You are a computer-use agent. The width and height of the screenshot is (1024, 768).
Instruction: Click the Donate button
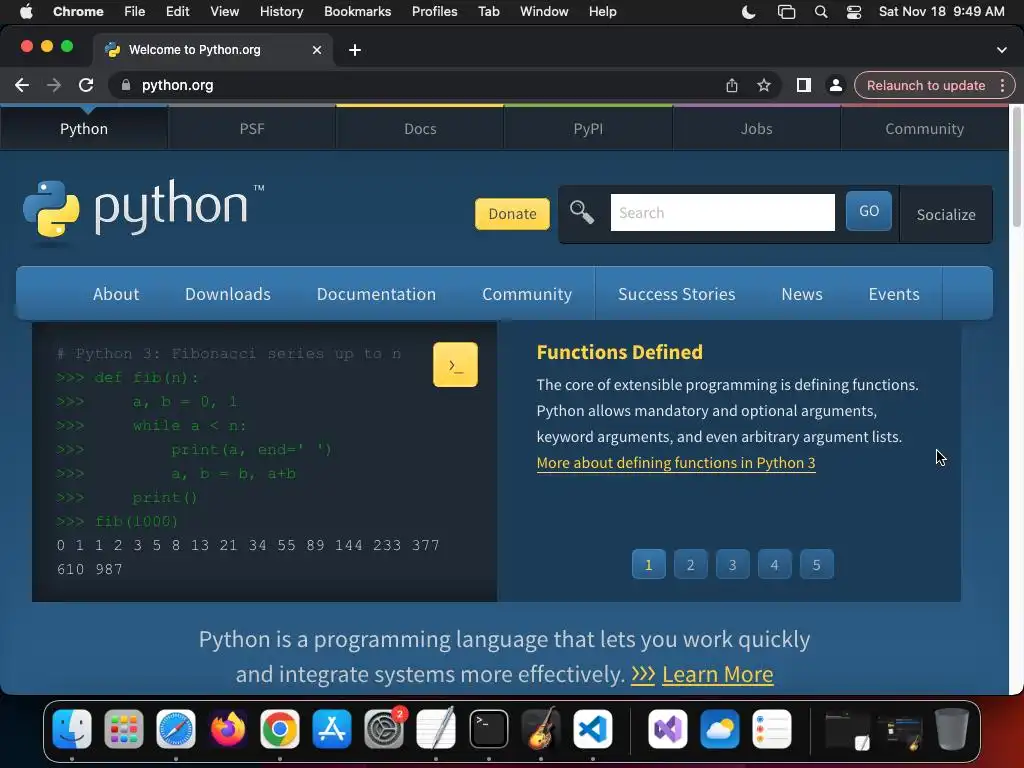click(513, 214)
